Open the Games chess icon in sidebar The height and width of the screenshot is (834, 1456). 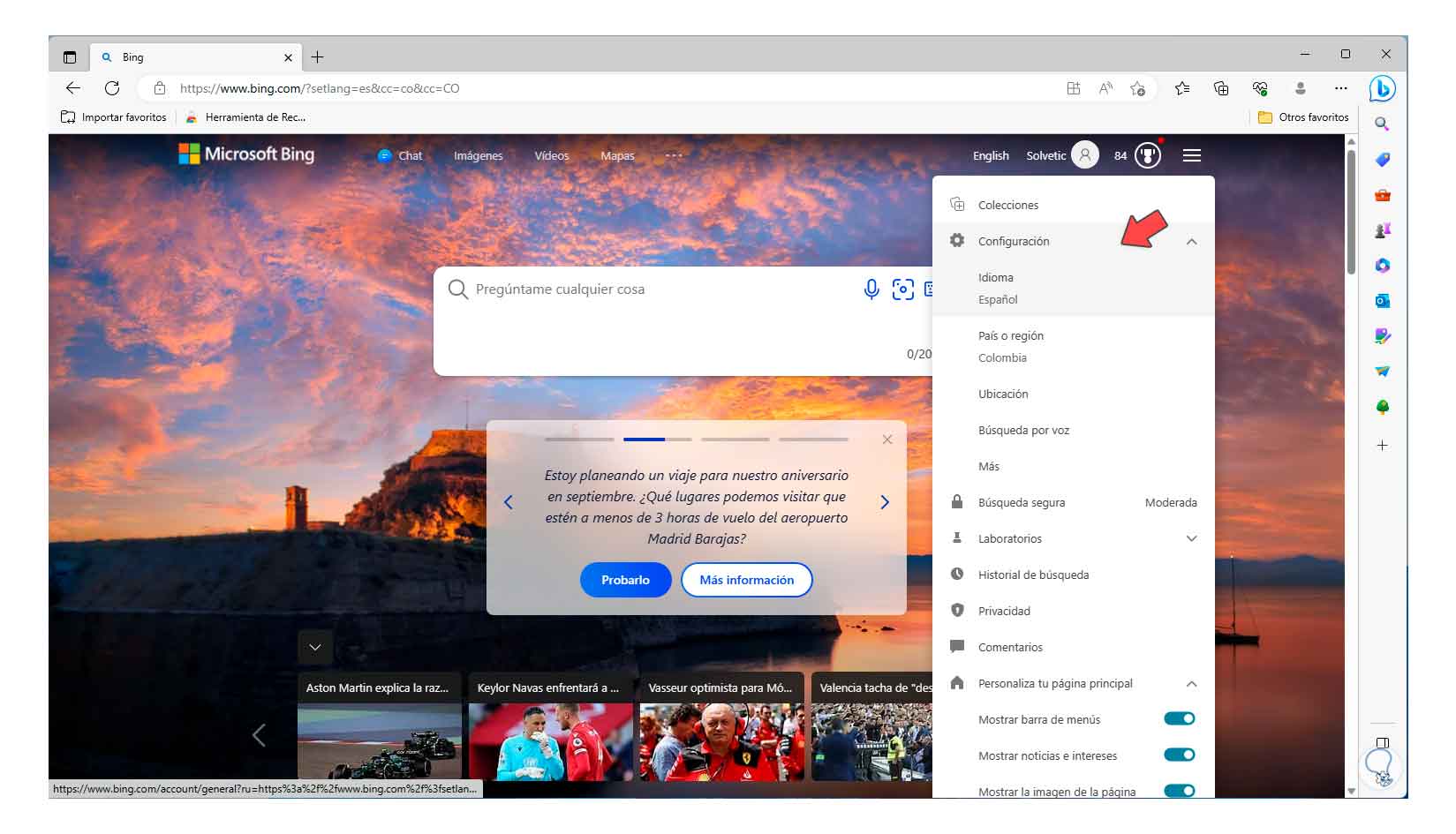[1383, 230]
